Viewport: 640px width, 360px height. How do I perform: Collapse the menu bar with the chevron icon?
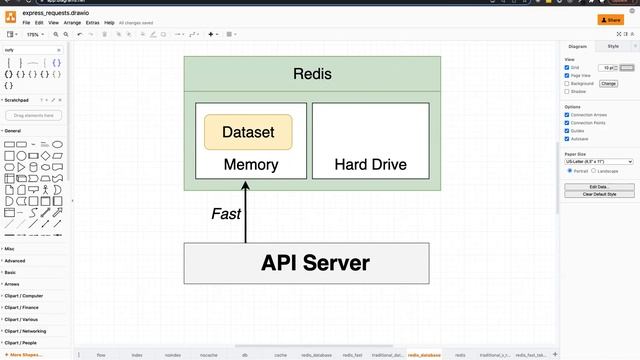tap(632, 34)
